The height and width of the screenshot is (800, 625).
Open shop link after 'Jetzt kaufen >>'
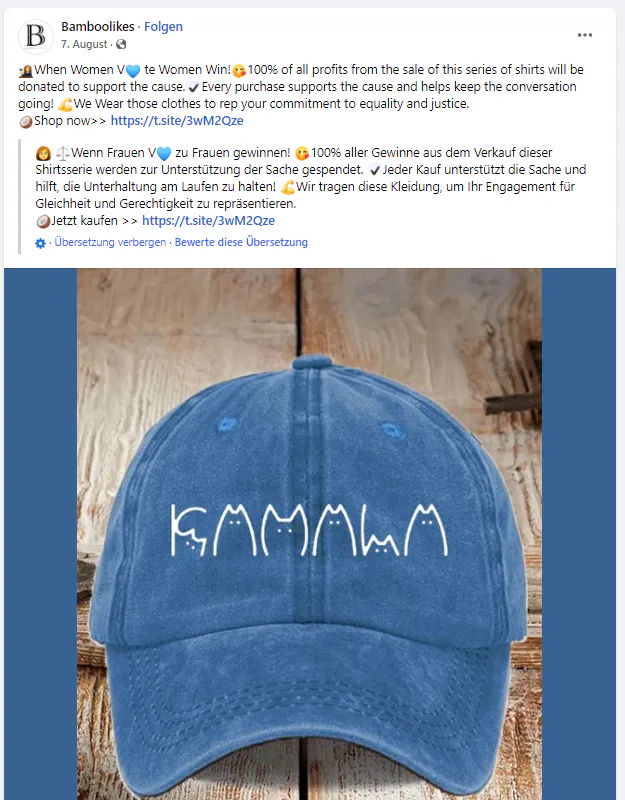click(208, 221)
